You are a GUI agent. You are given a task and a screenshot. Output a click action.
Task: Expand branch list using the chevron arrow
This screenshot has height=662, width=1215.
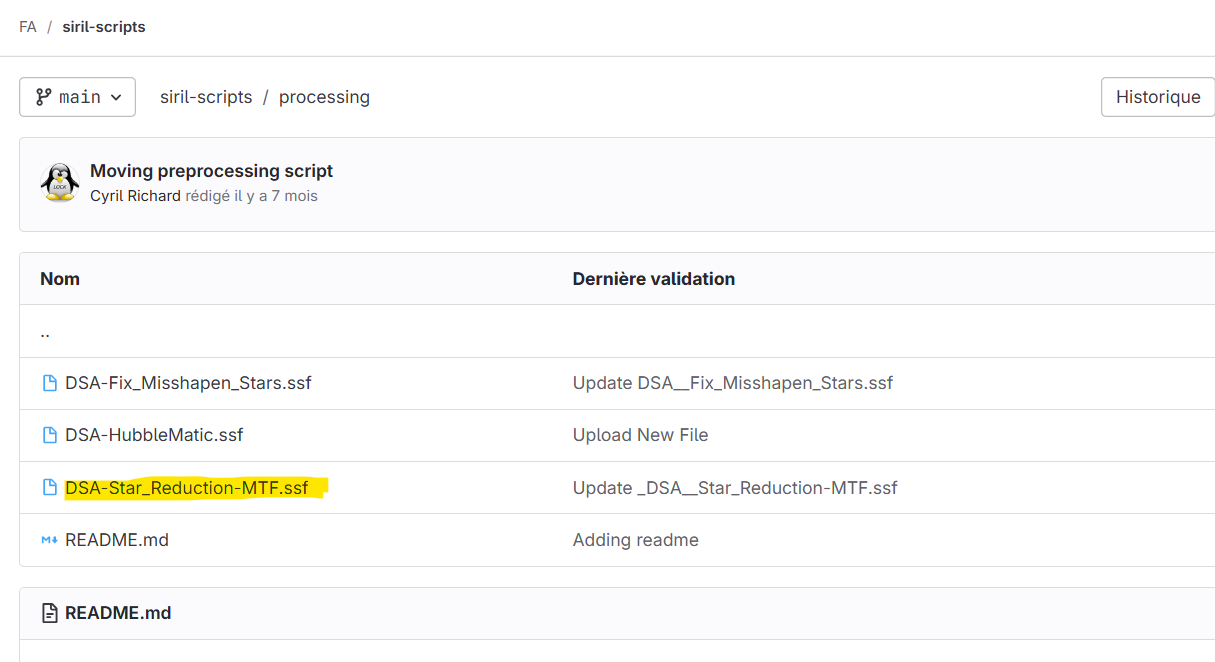pos(116,97)
